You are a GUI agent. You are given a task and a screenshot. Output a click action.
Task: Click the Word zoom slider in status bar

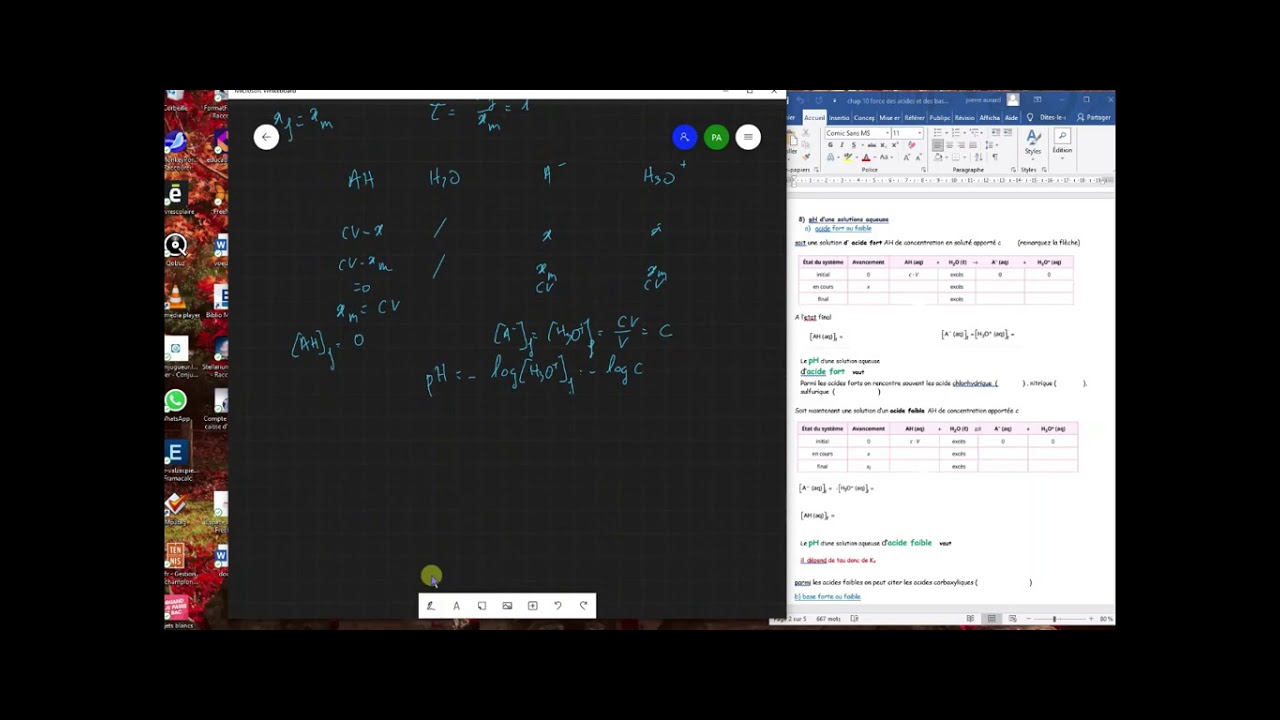(1054, 619)
